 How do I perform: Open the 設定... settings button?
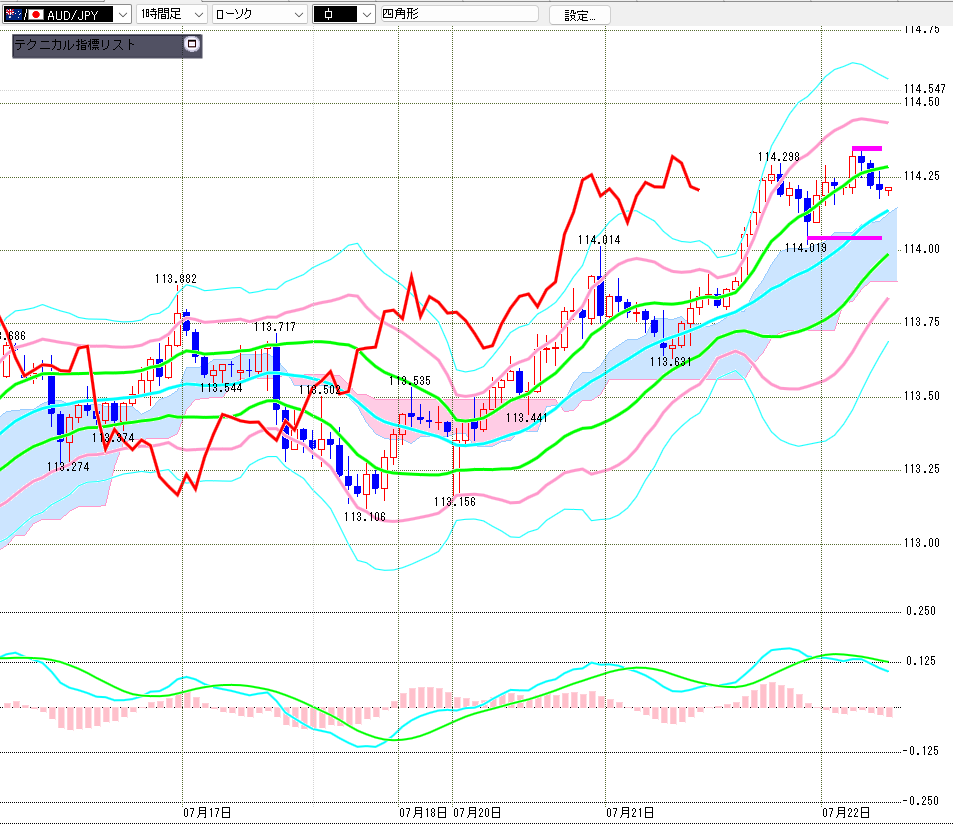[x=580, y=15]
